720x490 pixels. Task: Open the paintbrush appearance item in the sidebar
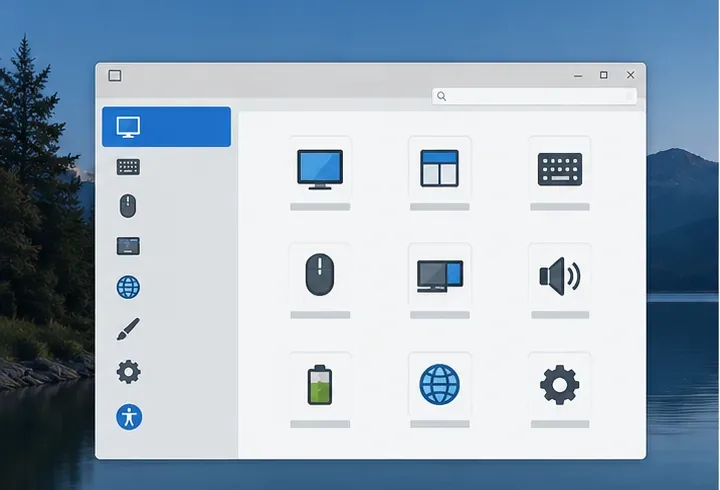[128, 329]
